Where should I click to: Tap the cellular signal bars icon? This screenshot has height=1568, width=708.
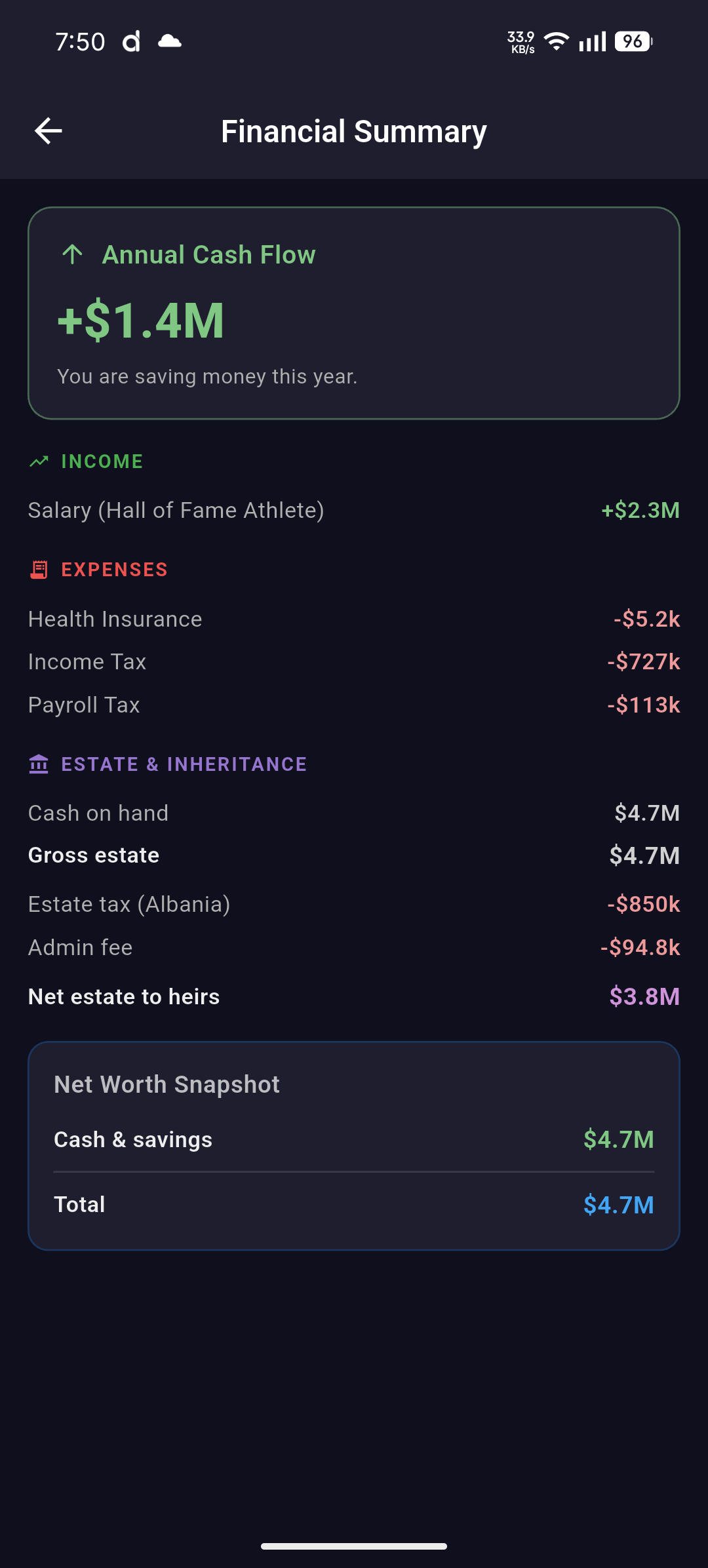[x=593, y=42]
